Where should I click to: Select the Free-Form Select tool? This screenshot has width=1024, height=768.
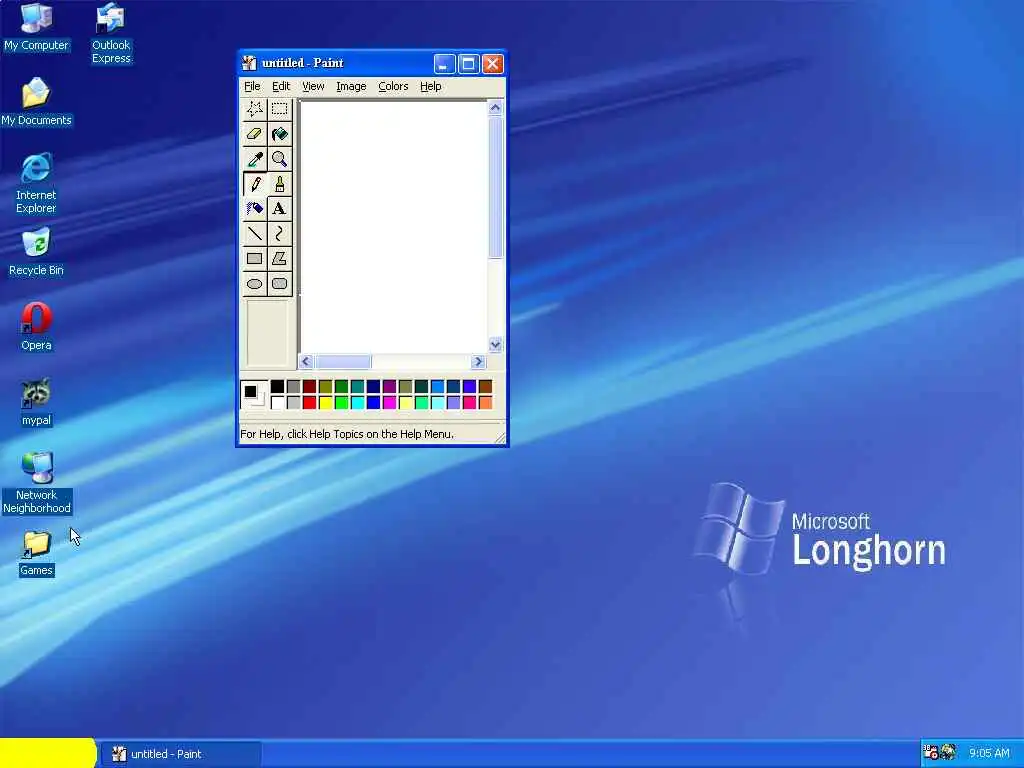click(x=255, y=109)
